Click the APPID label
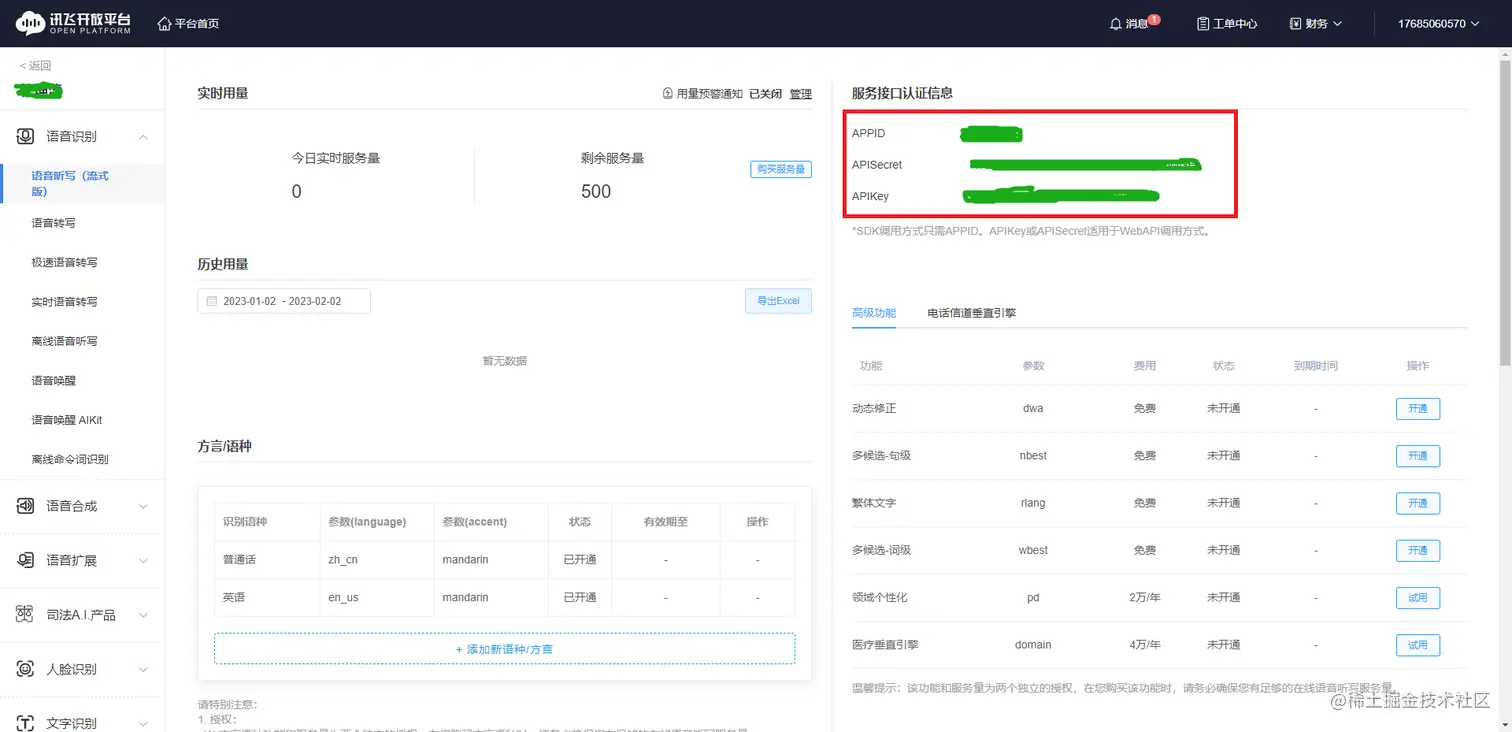The height and width of the screenshot is (732, 1512). tap(868, 133)
